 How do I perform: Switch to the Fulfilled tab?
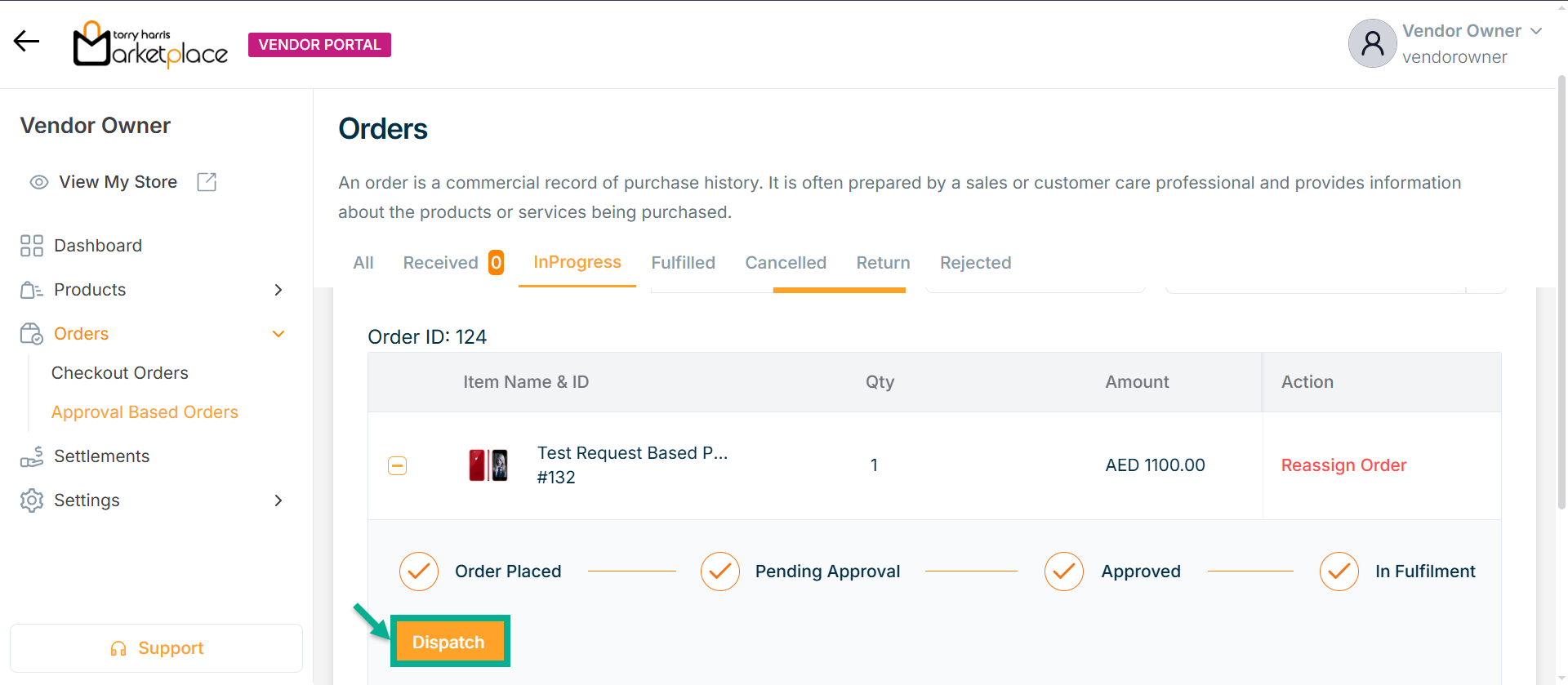[683, 263]
